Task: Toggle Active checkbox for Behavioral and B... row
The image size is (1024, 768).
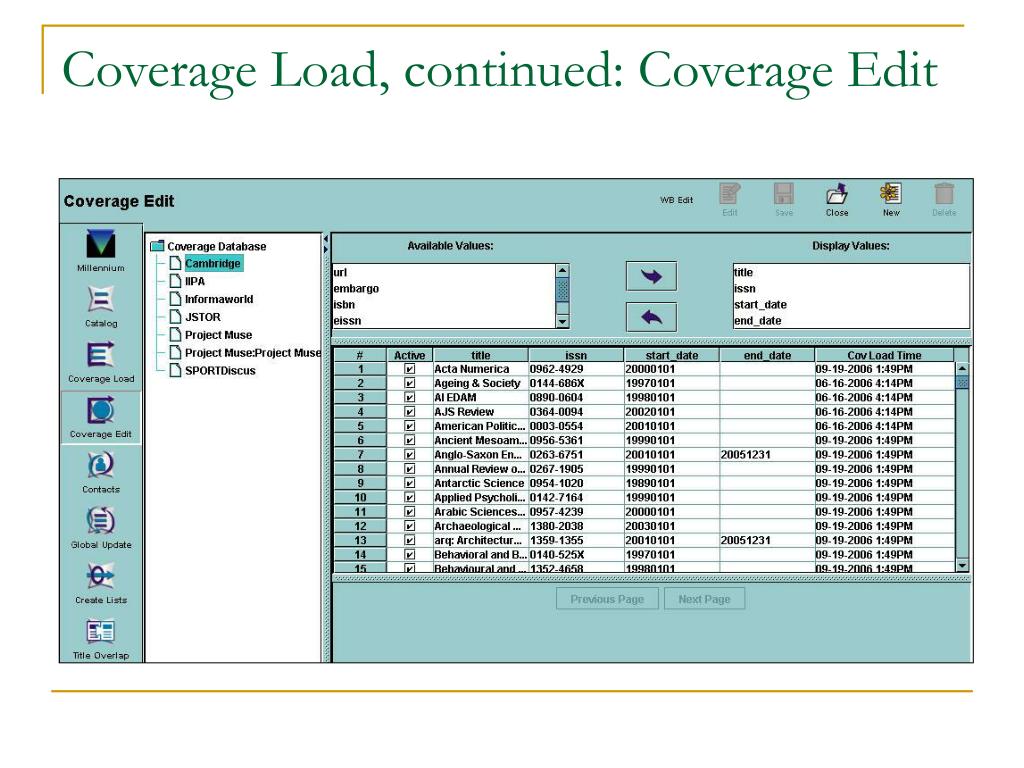Action: [409, 554]
